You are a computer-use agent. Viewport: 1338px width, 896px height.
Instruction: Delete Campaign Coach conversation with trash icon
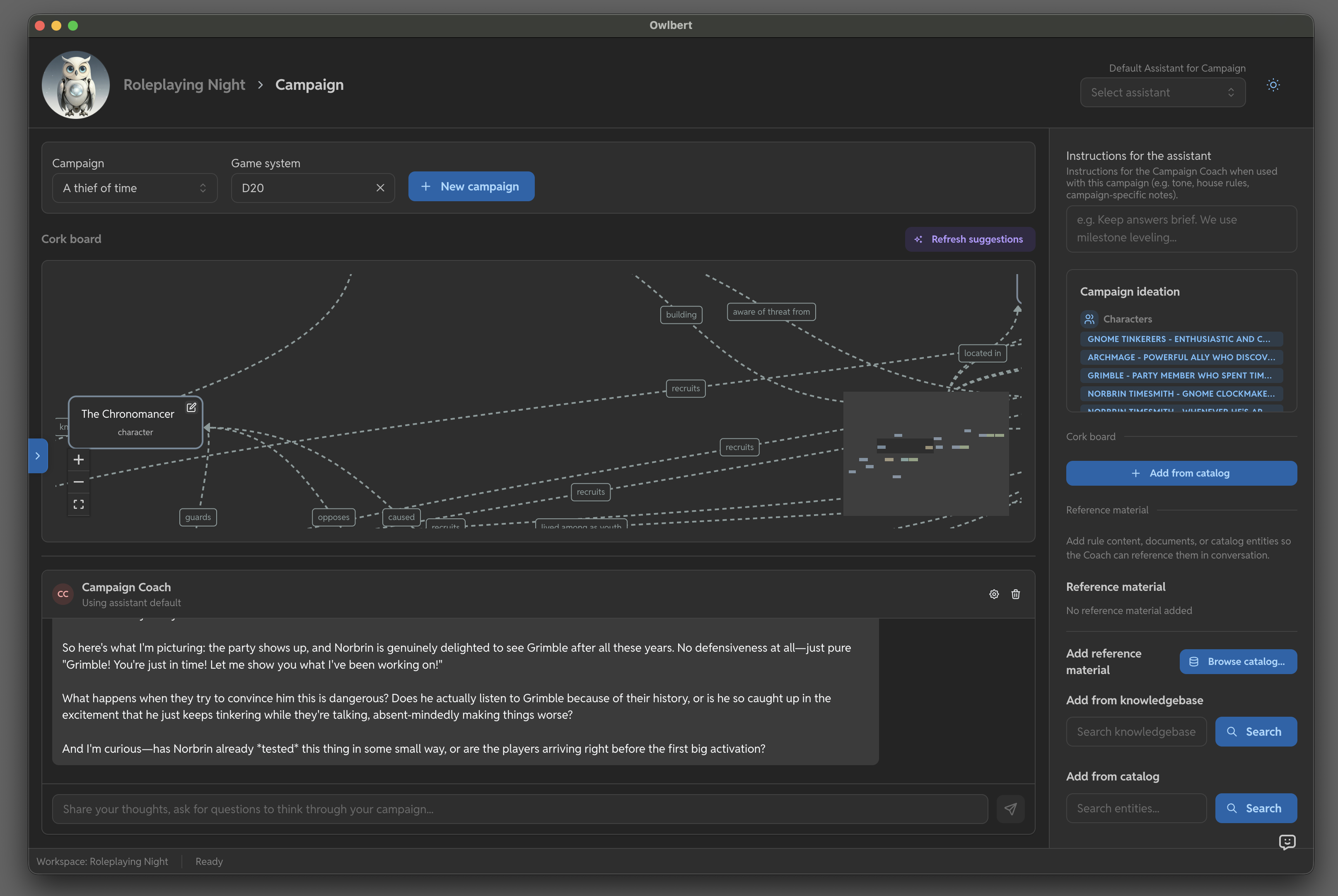[x=1016, y=594]
